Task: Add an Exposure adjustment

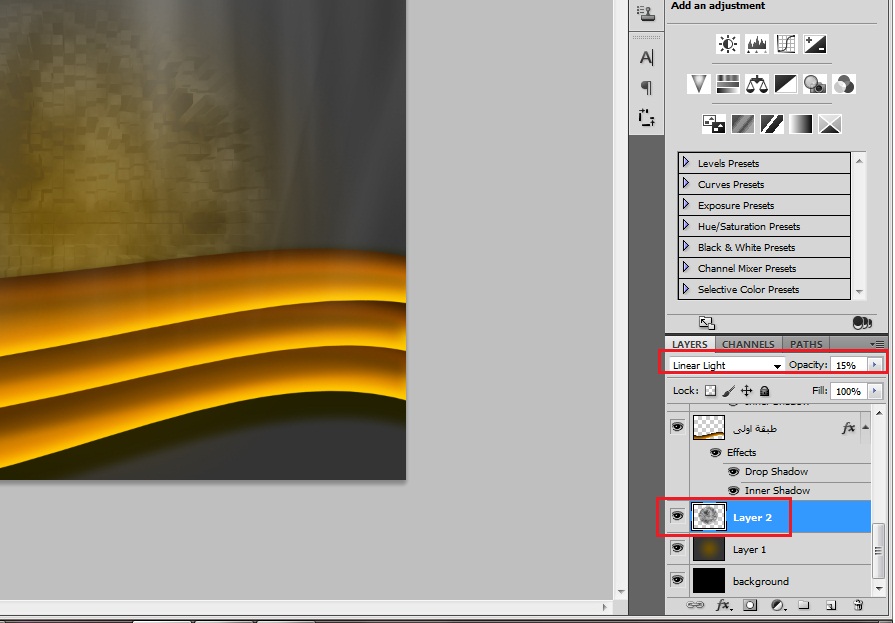Action: tap(815, 44)
